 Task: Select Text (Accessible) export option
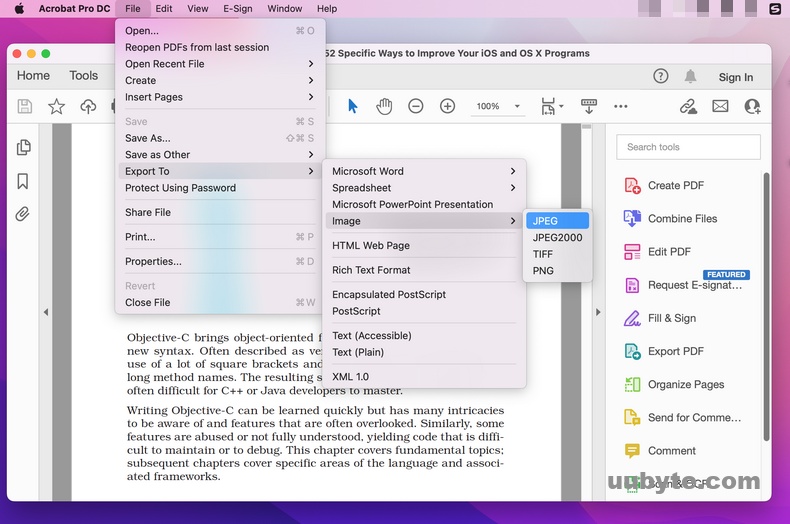point(424,336)
